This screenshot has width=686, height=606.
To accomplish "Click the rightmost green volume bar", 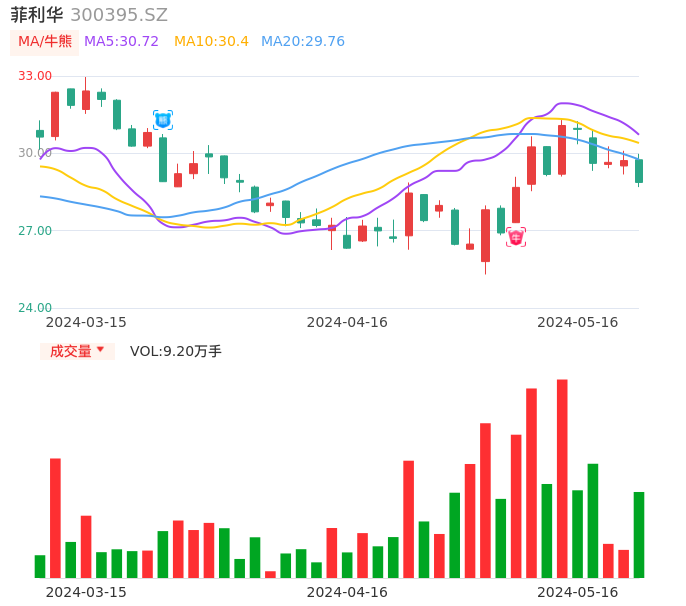I will coord(639,534).
